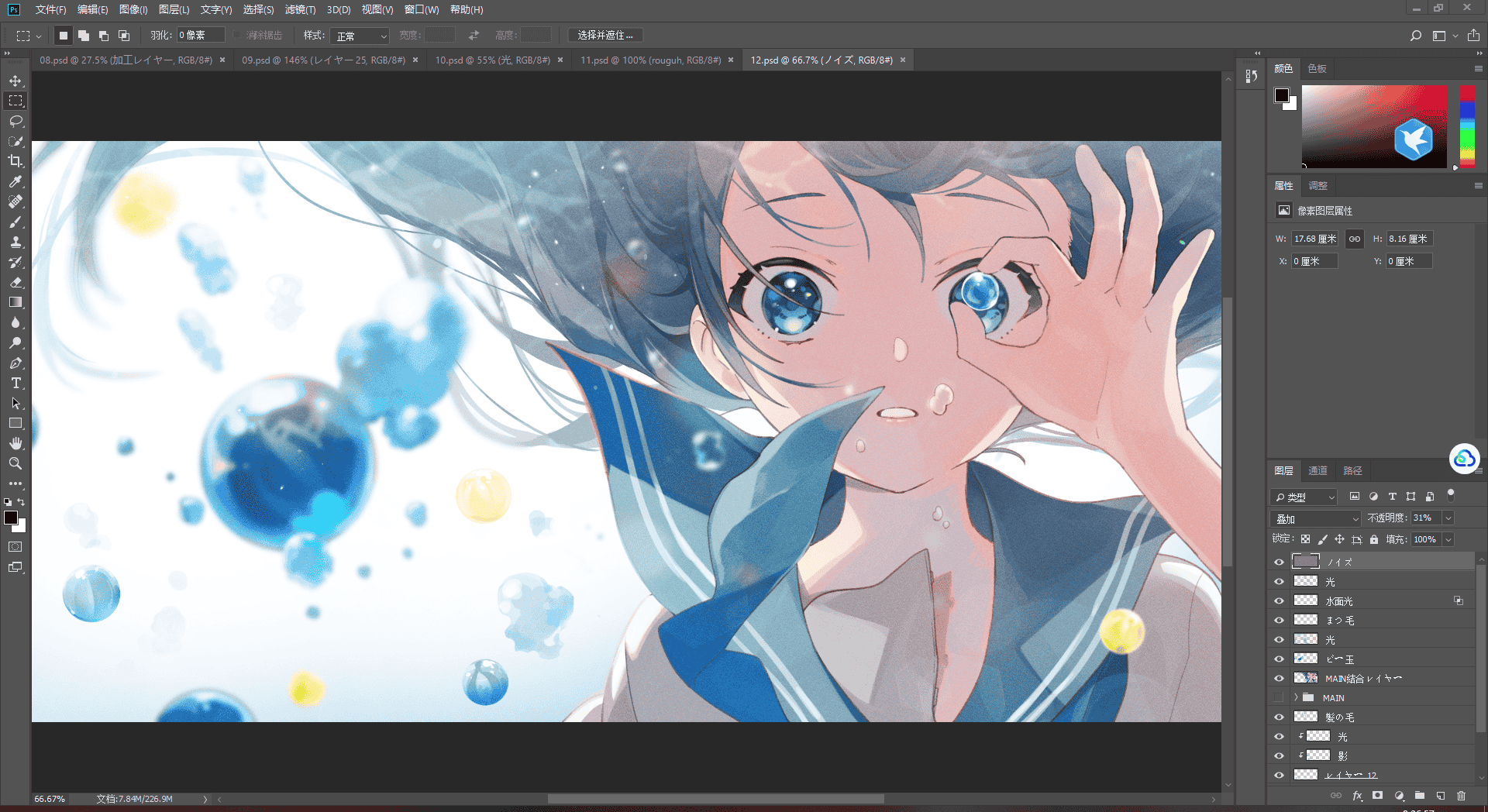Viewport: 1488px width, 812px height.
Task: Select the Eraser tool
Action: [15, 282]
